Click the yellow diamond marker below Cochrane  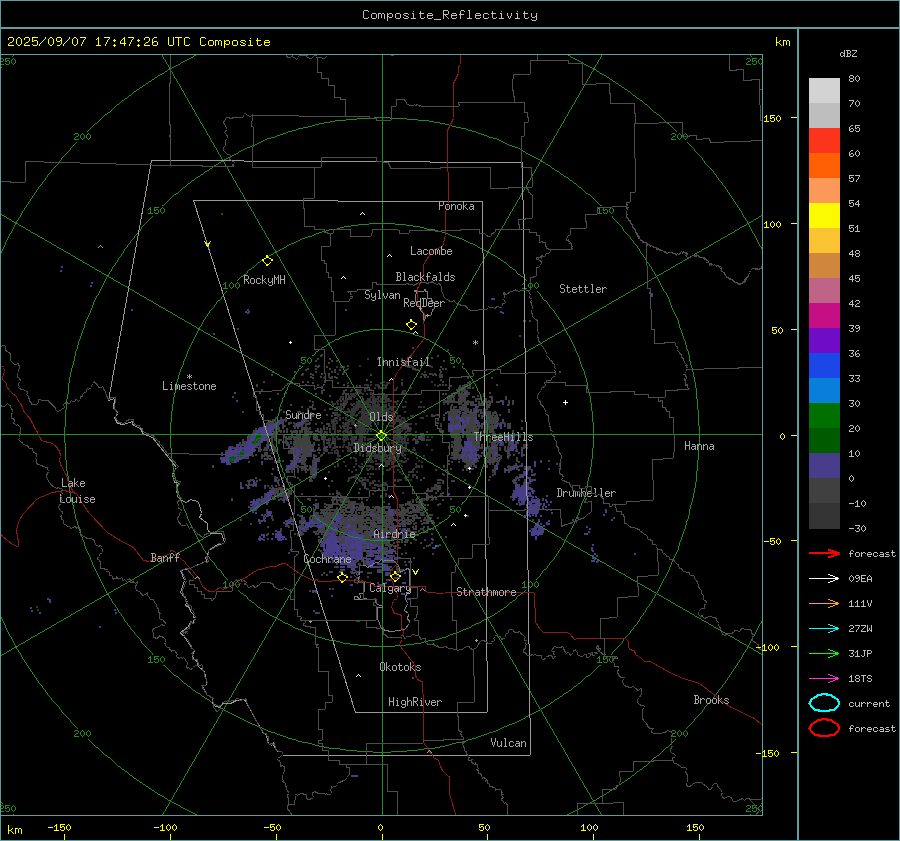(342, 578)
